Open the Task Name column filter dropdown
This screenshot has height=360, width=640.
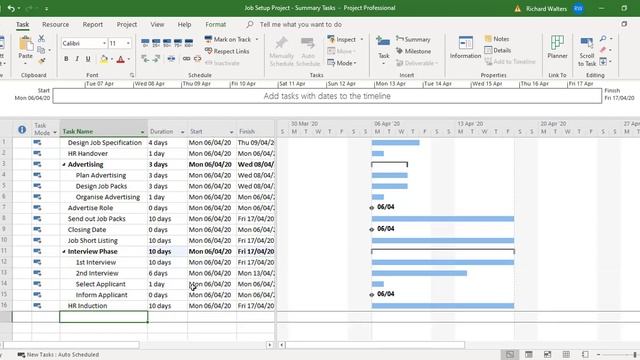tap(142, 132)
